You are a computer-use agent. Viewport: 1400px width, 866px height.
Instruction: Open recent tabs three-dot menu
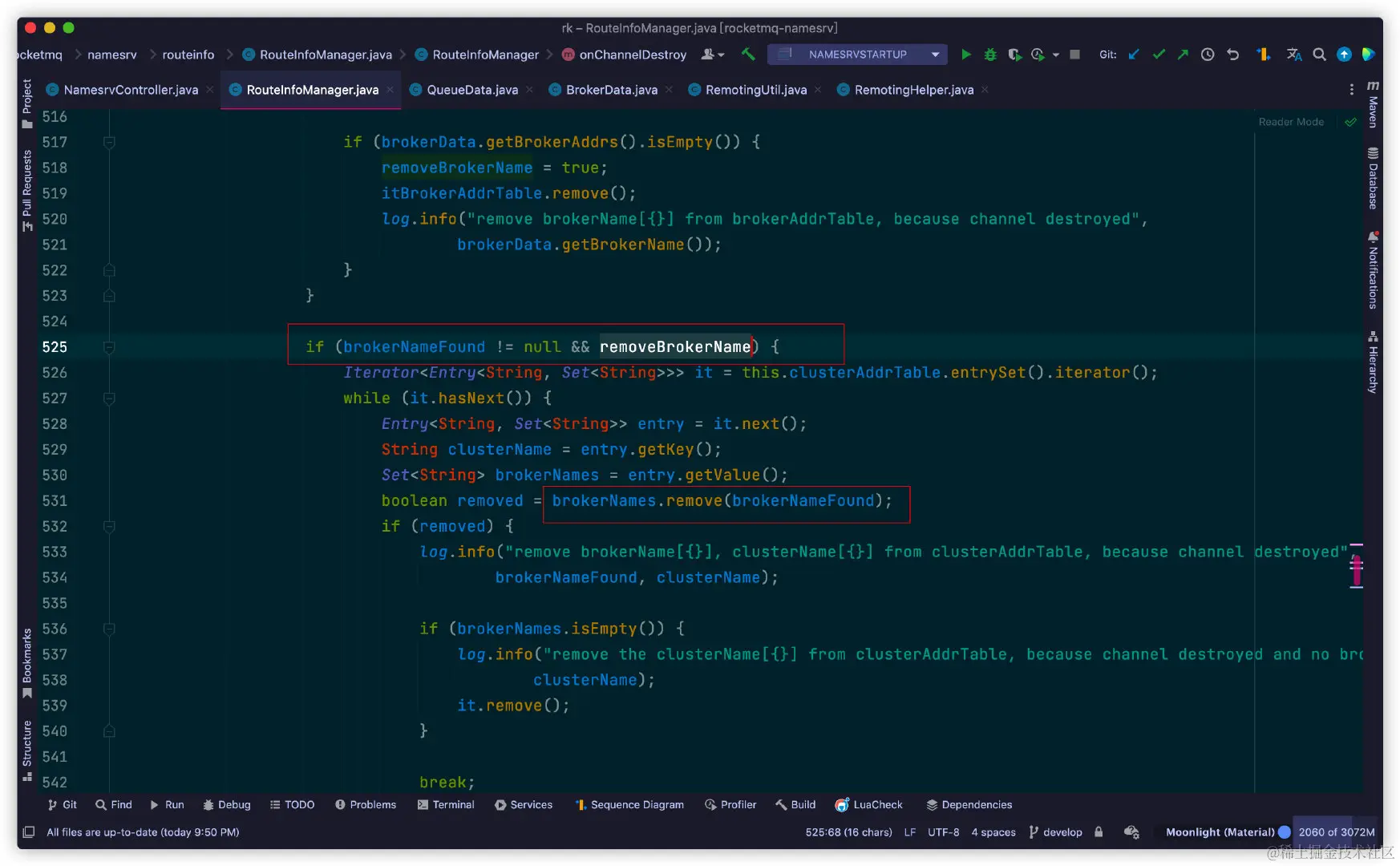(x=1352, y=90)
